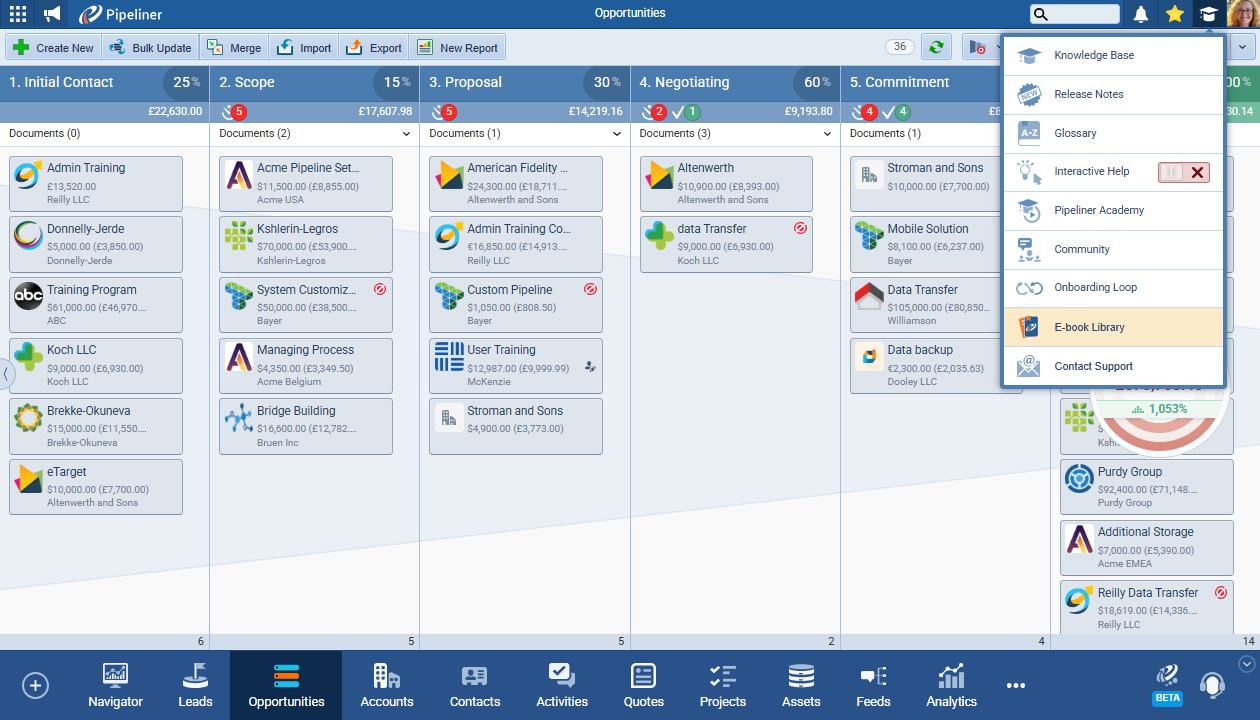Select Knowledge Base from help menu
Viewport: 1260px width, 720px height.
coord(1094,55)
